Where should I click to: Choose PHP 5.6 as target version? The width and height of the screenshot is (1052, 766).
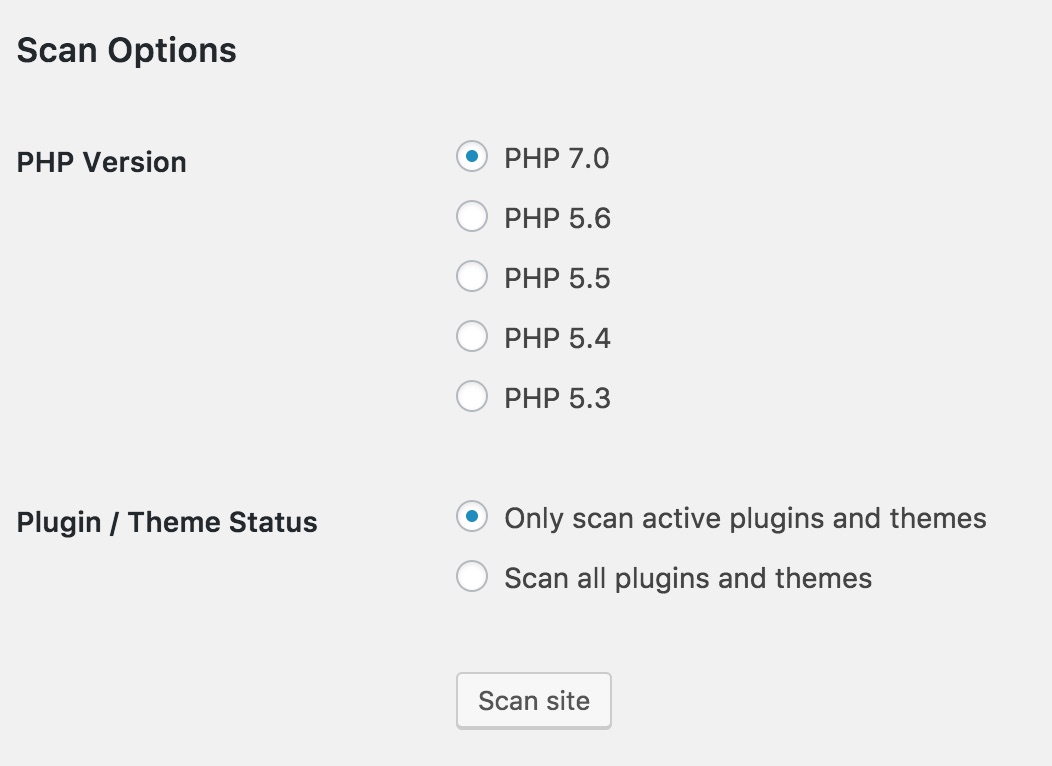click(x=471, y=217)
